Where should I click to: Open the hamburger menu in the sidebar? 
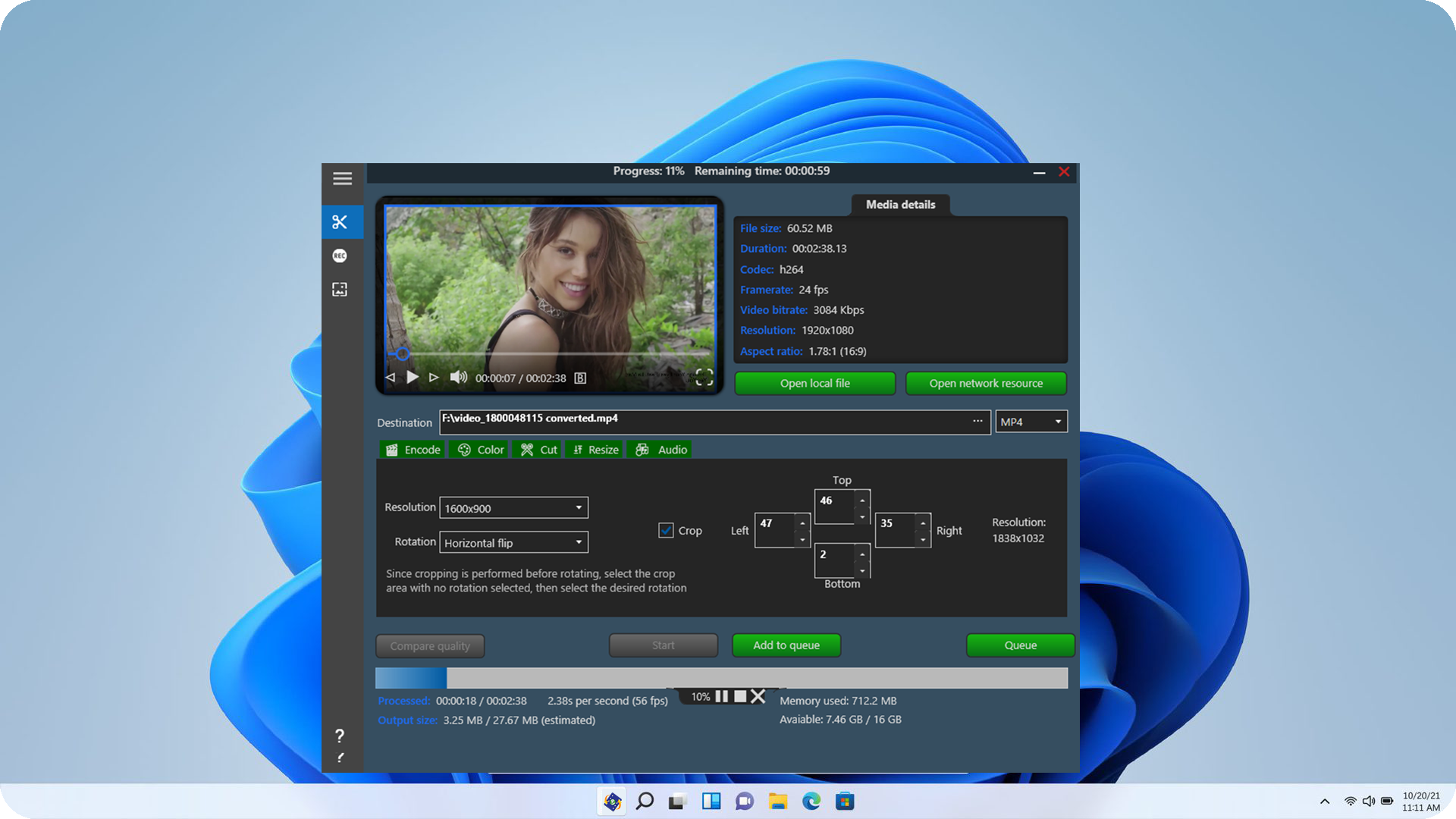click(342, 179)
